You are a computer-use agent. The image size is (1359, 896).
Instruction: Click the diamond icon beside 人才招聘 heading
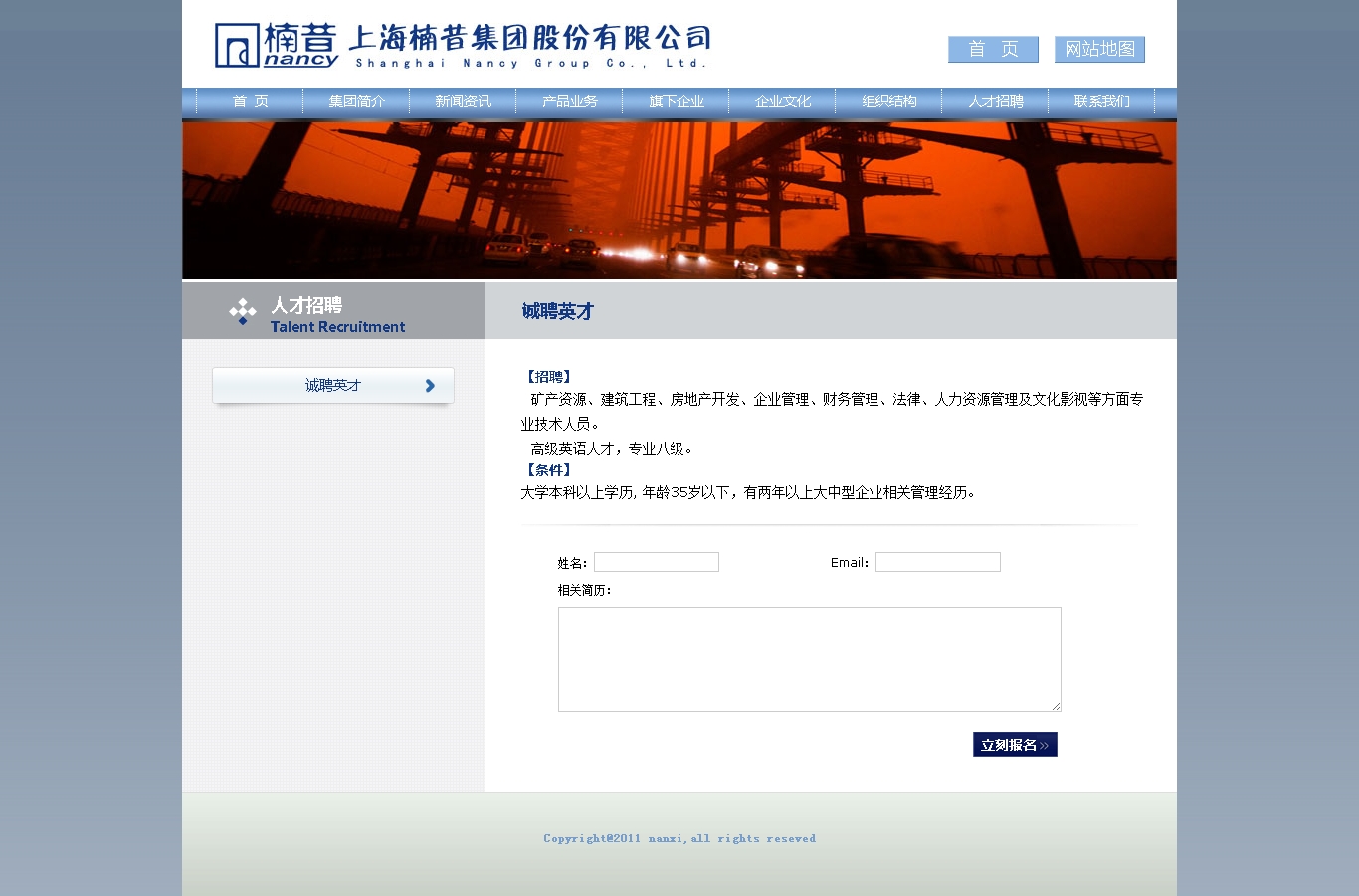[x=242, y=312]
